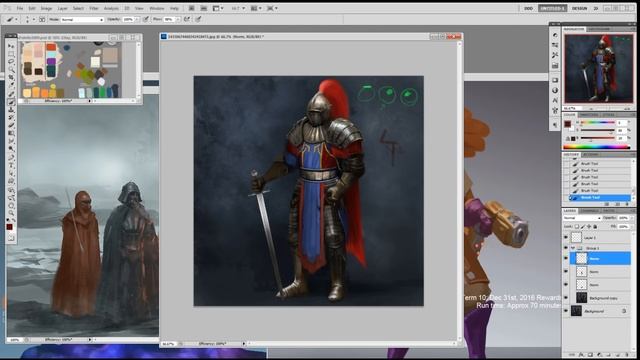Toggle tablet pressure for size icon
This screenshot has height=360, width=640.
point(198,19)
